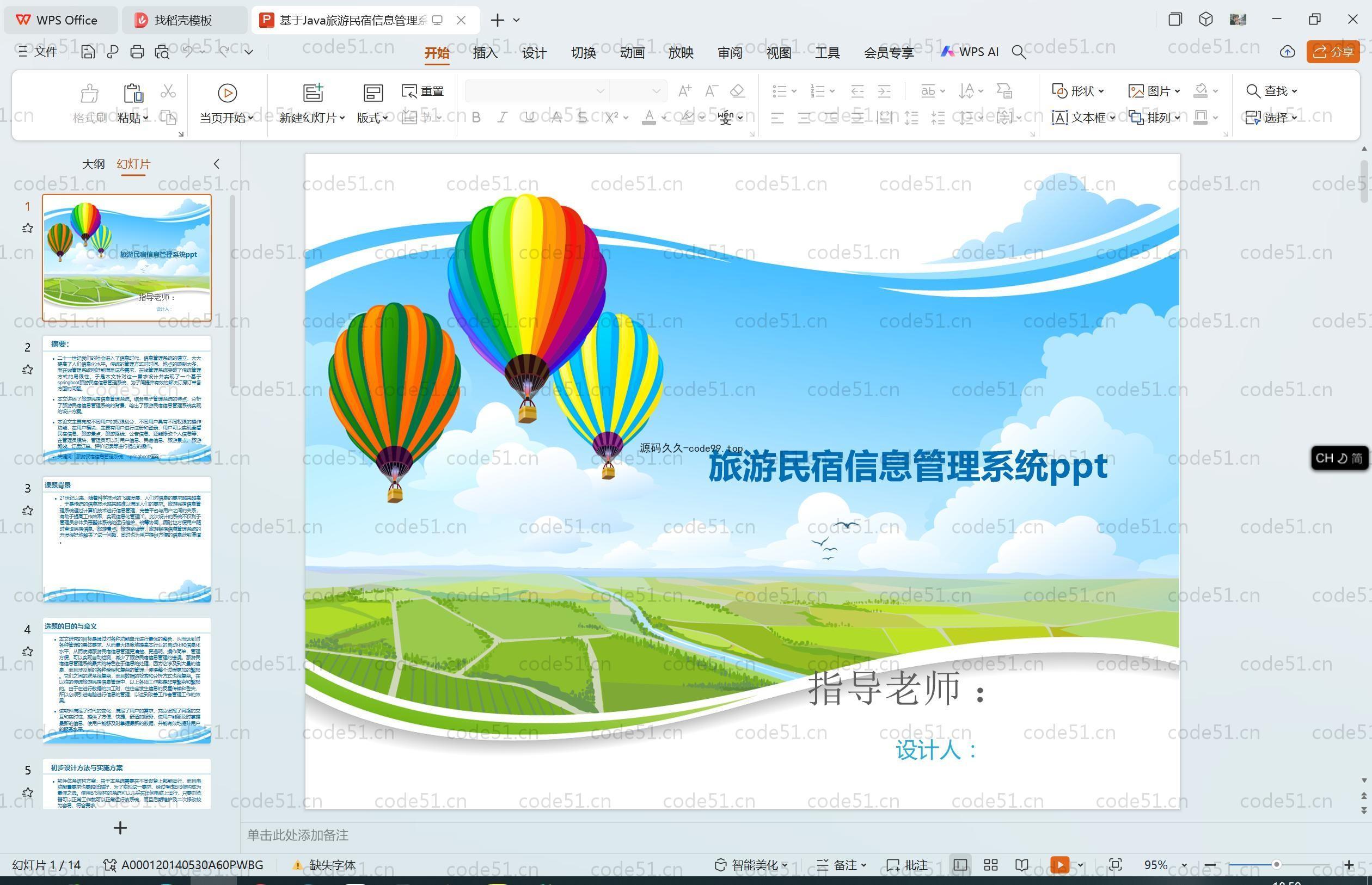The width and height of the screenshot is (1372, 885).
Task: Open the Select dropdown
Action: pyautogui.click(x=1272, y=118)
